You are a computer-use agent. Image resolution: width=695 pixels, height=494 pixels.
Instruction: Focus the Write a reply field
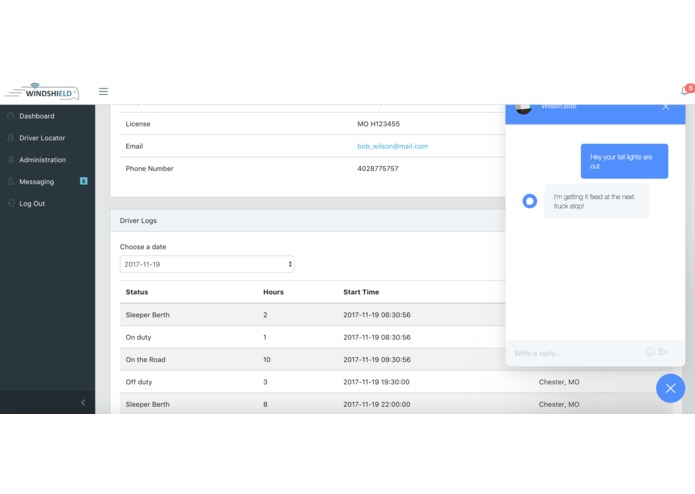[576, 353]
